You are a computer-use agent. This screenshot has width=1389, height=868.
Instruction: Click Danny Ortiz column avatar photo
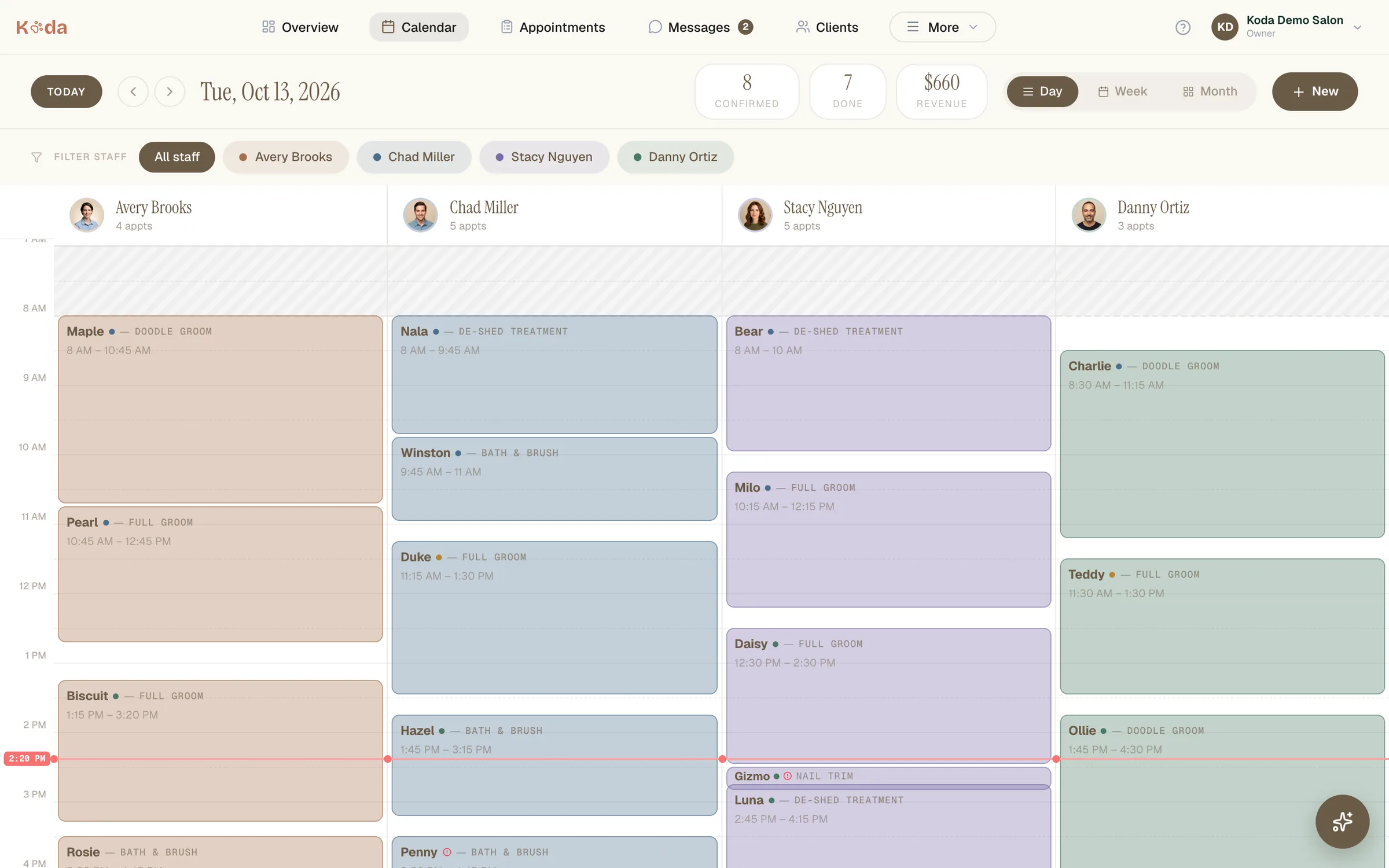pos(1089,215)
